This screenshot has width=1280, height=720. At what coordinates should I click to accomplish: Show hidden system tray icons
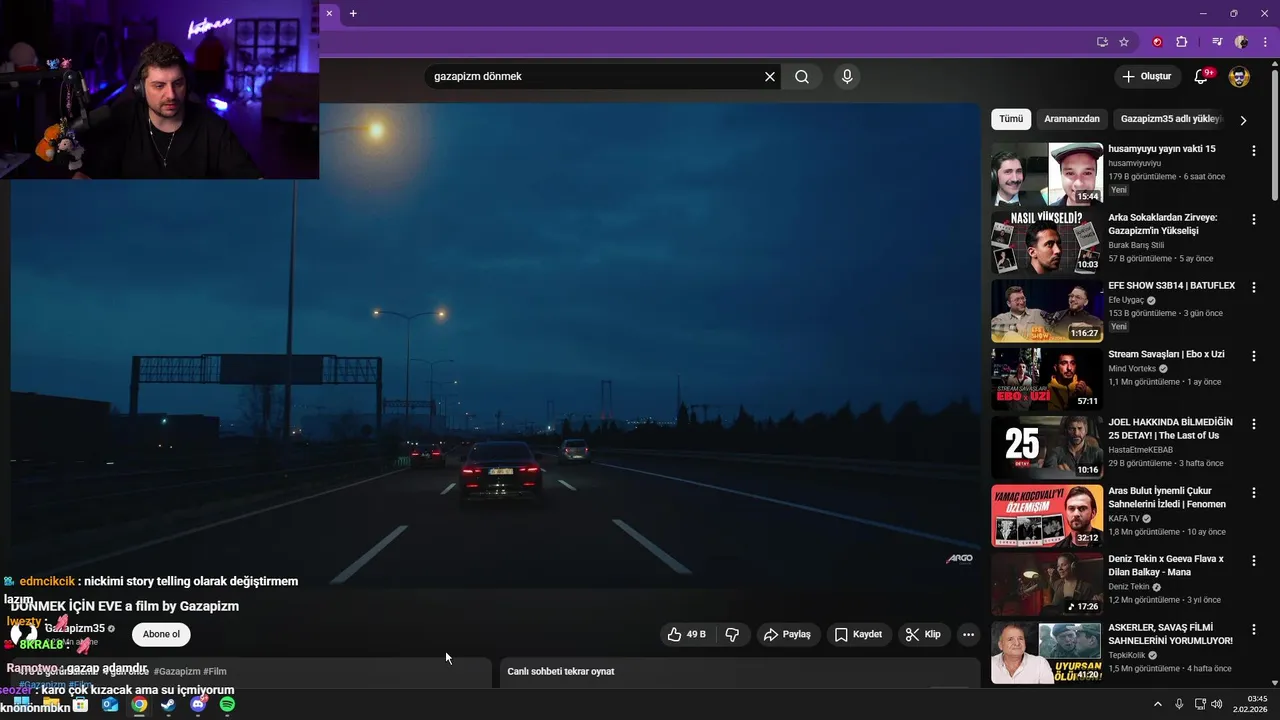(x=1158, y=704)
